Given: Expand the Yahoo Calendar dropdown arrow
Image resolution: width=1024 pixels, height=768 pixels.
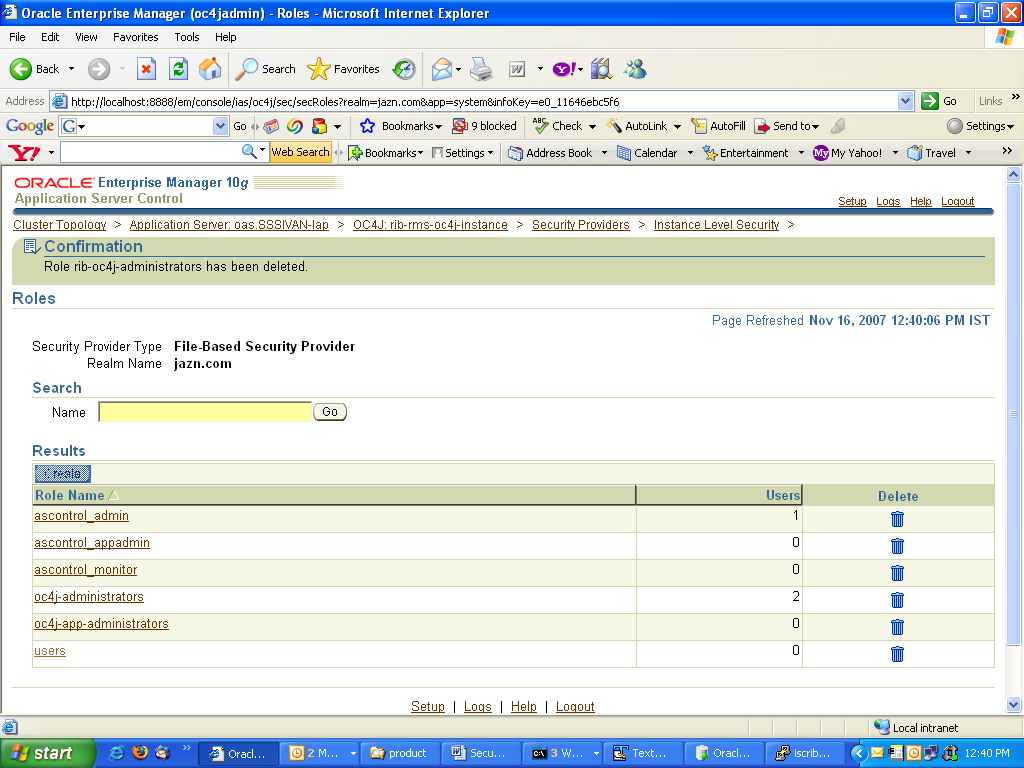Looking at the screenshot, I should pos(690,153).
